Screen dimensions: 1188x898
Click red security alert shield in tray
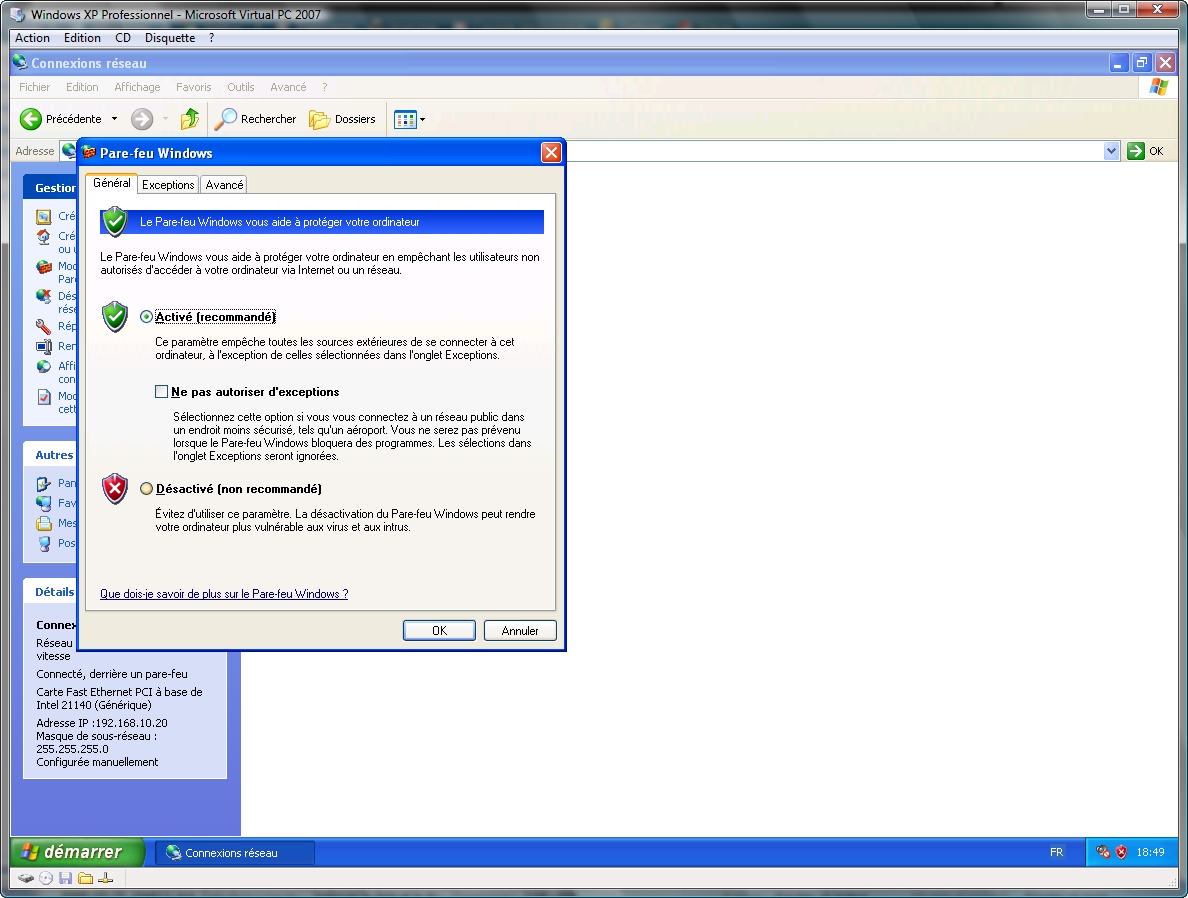pos(1122,853)
